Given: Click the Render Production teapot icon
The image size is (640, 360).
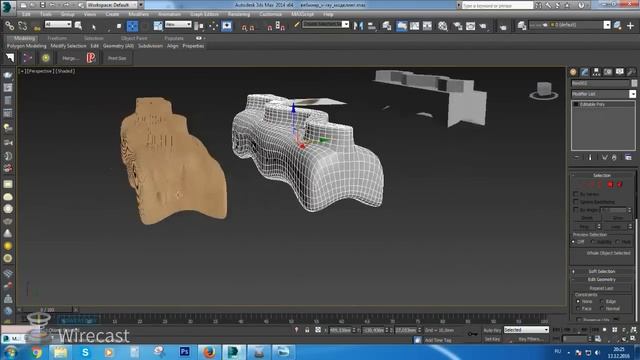Looking at the screenshot, I should tap(484, 26).
